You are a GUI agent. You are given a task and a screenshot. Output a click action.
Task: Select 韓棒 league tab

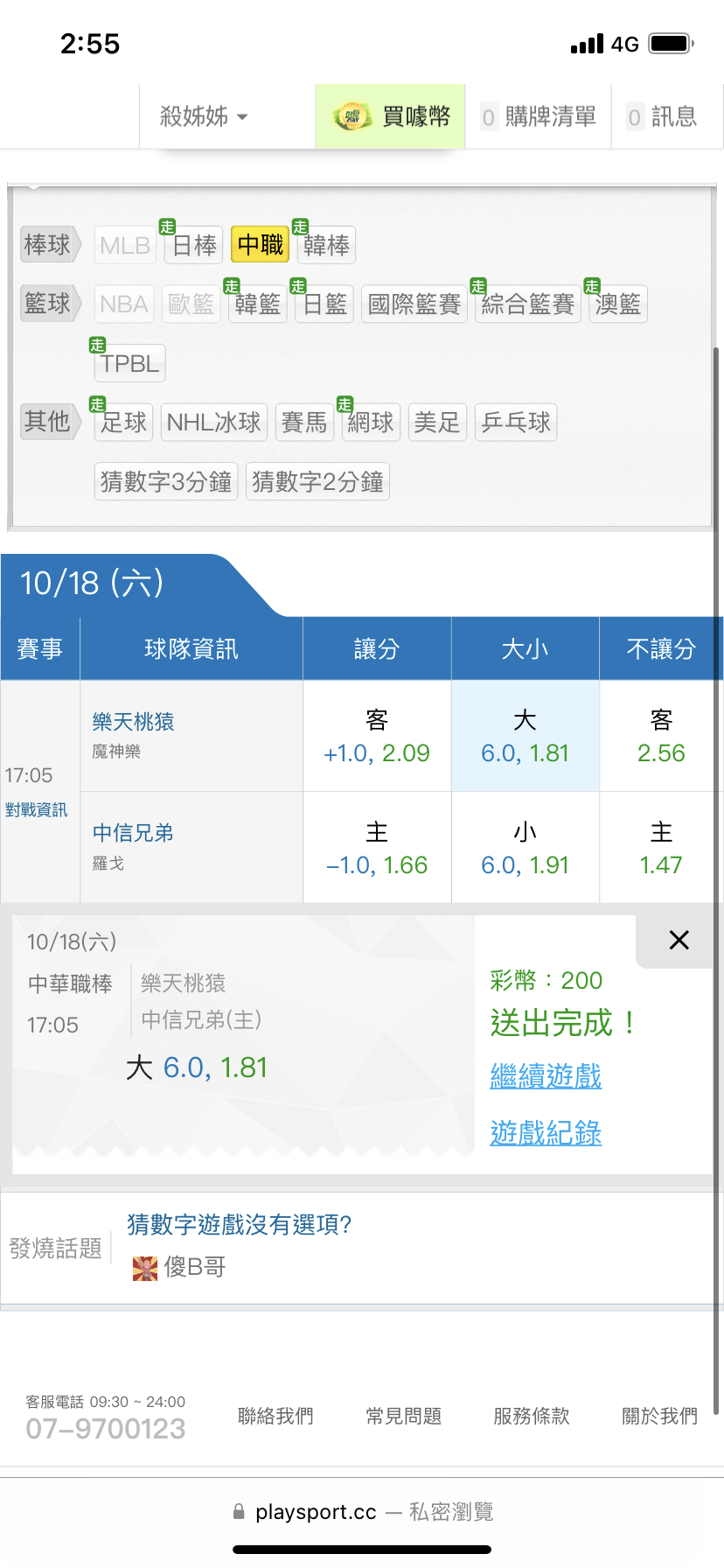tap(326, 246)
